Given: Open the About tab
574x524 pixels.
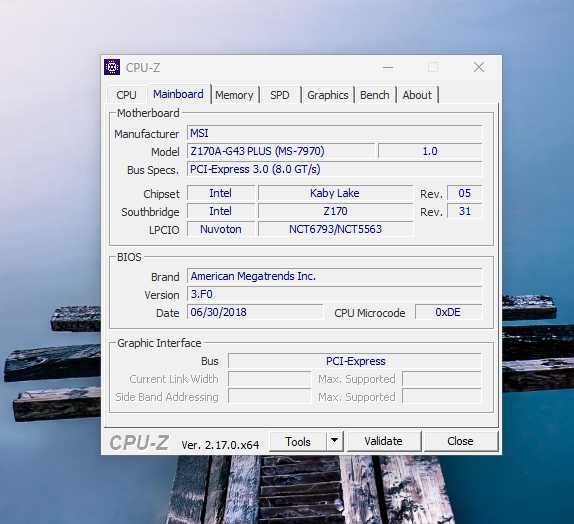Looking at the screenshot, I should coord(417,95).
